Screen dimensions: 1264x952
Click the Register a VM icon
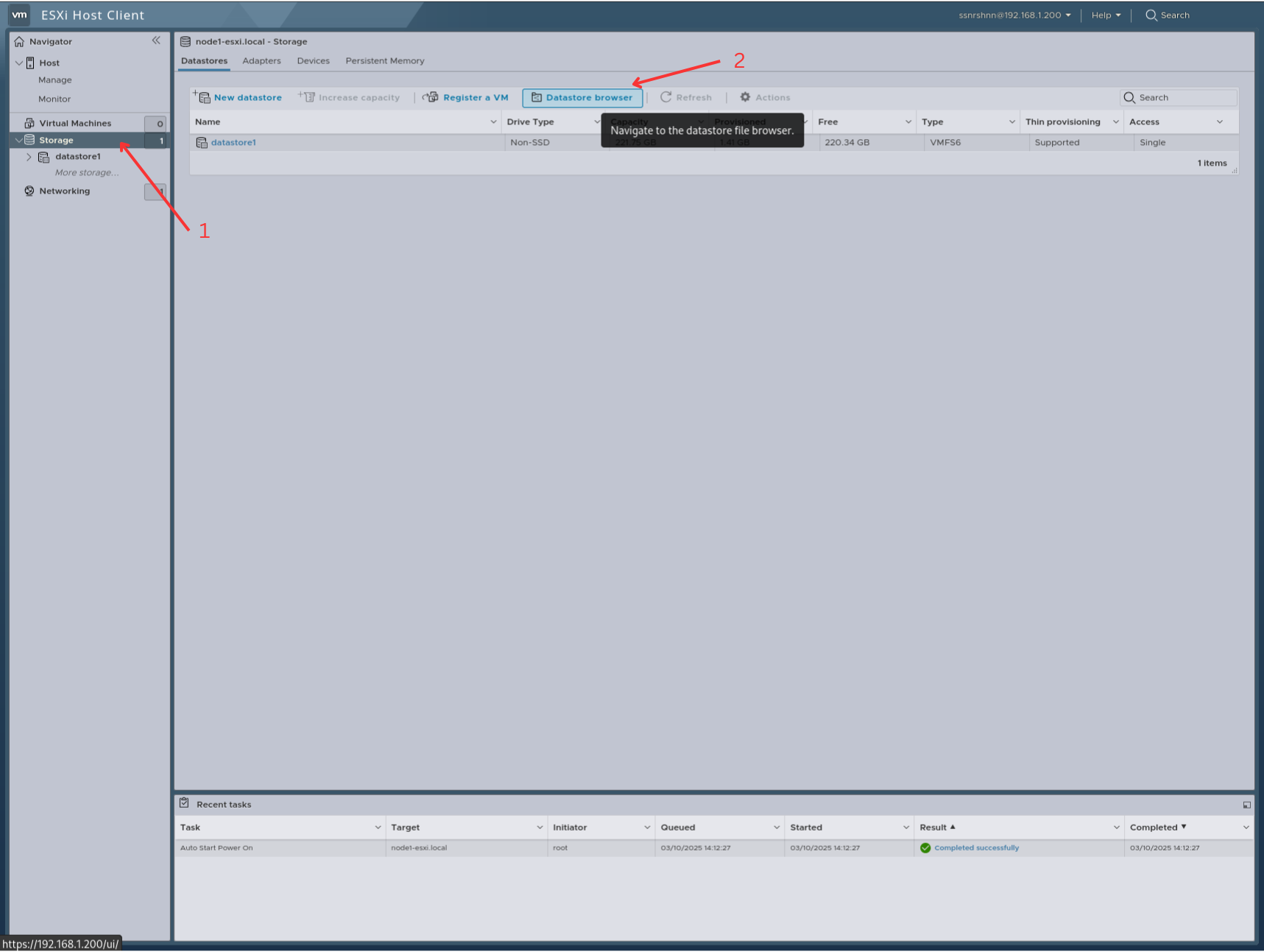[x=430, y=96]
